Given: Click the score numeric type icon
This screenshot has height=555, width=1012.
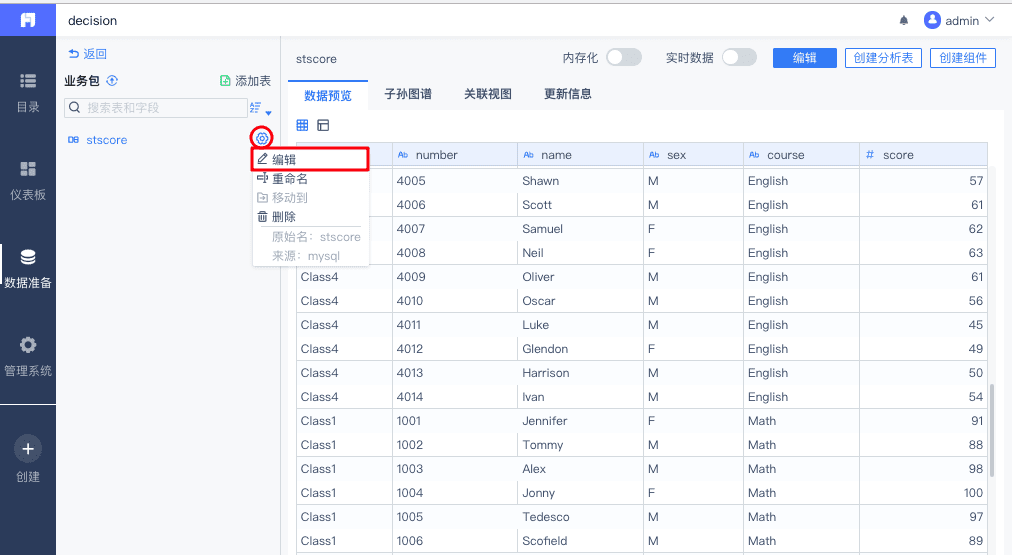Looking at the screenshot, I should pyautogui.click(x=869, y=155).
